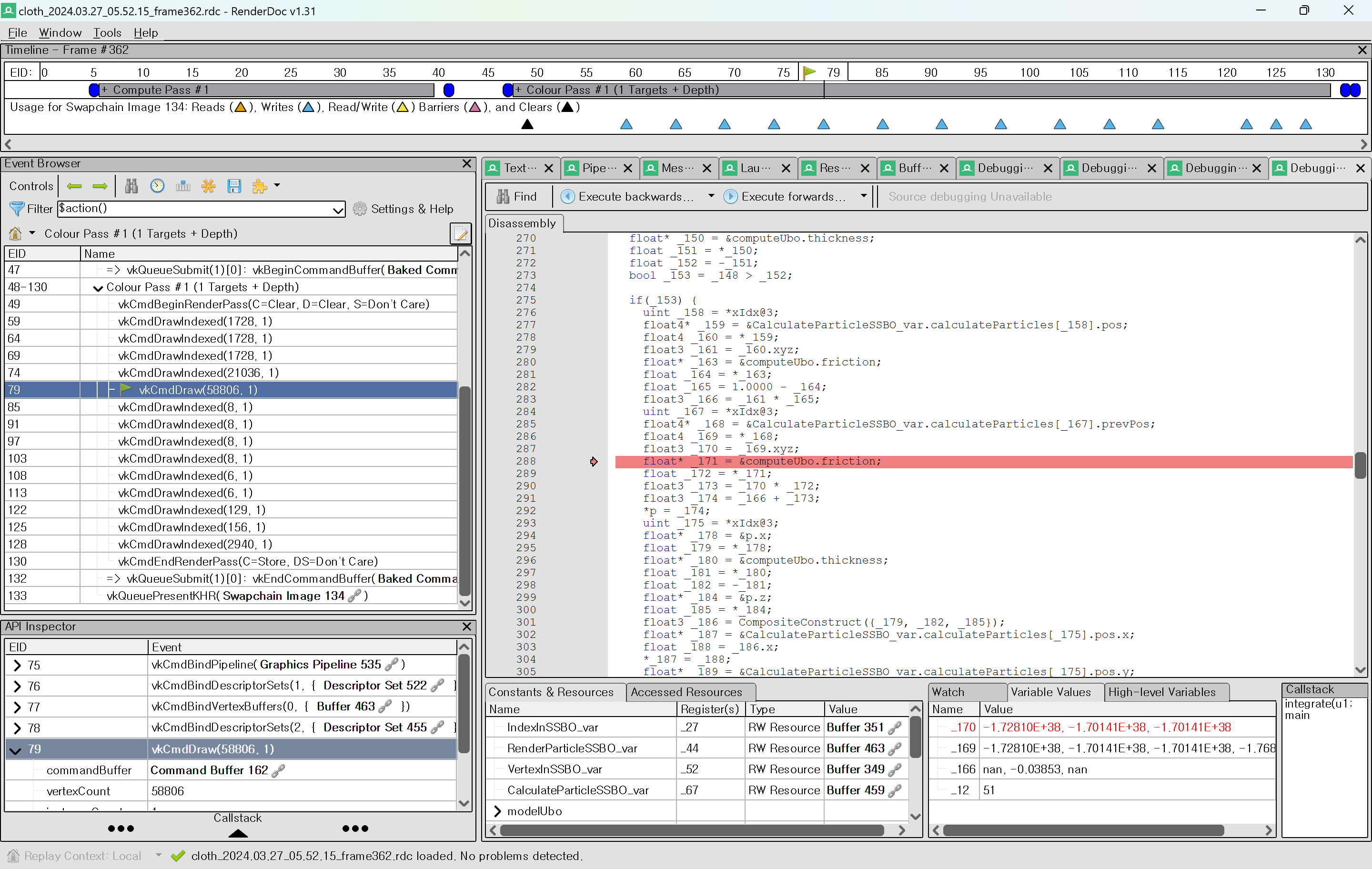Screen dimensions: 1372x869
Task: Switch to the Buff… tab
Action: tap(915, 168)
